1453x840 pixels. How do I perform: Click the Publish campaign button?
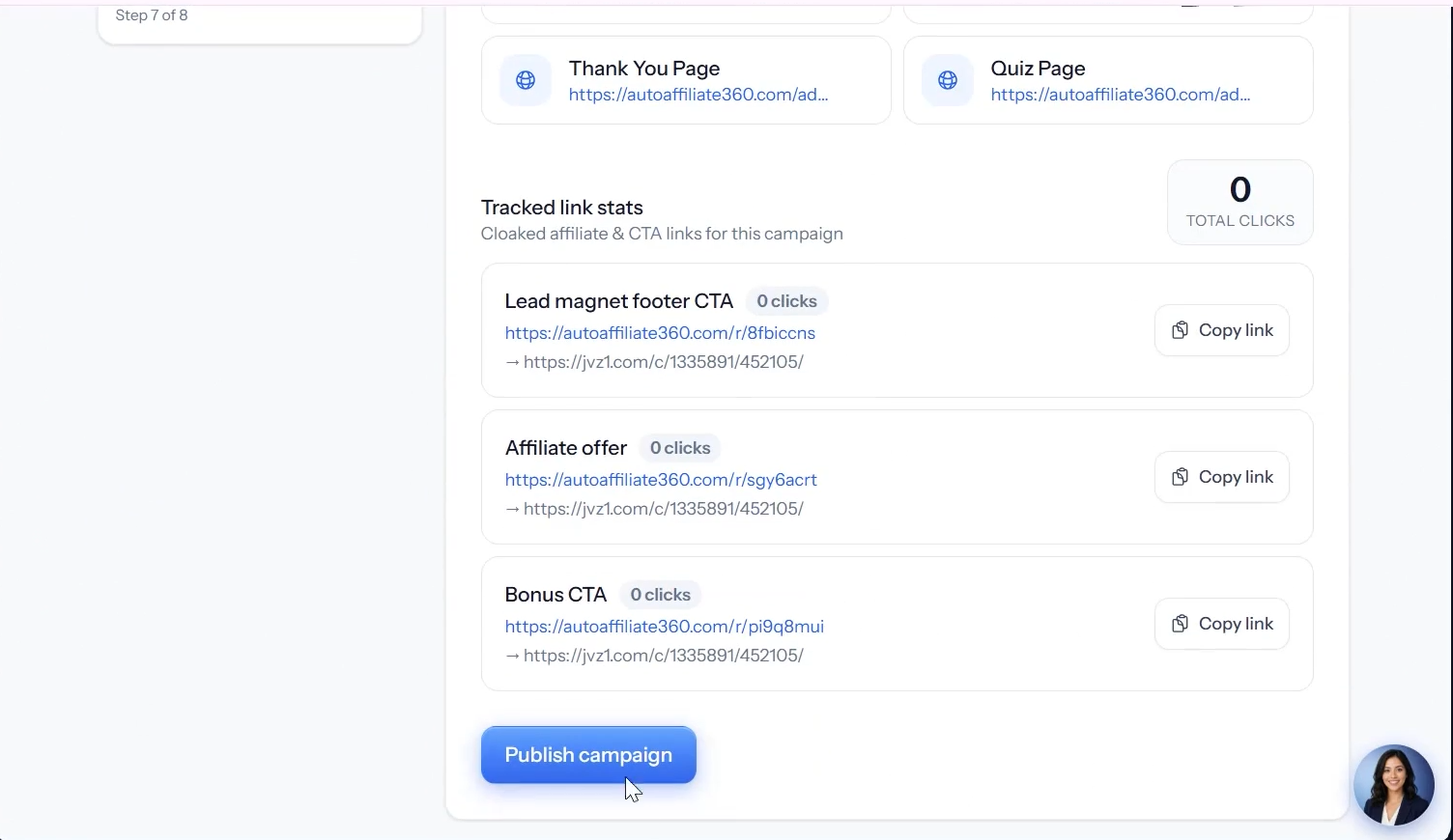click(588, 755)
